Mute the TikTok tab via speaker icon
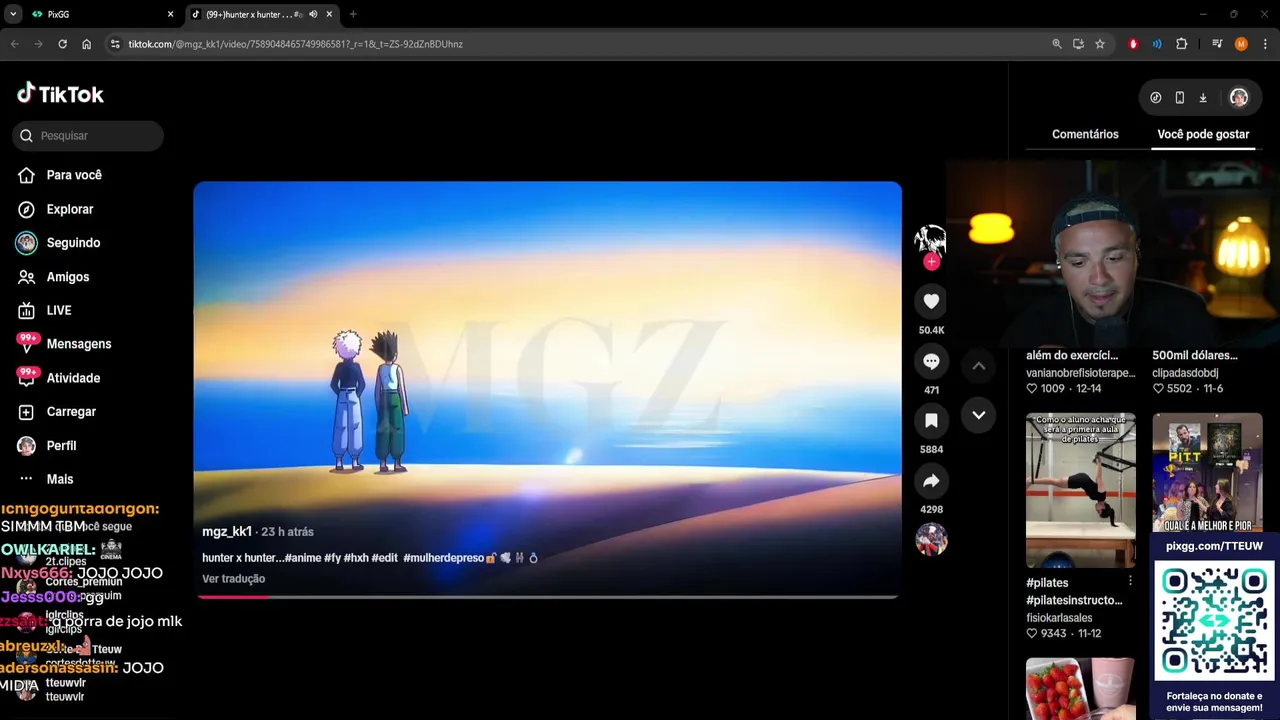The height and width of the screenshot is (720, 1280). (x=313, y=14)
